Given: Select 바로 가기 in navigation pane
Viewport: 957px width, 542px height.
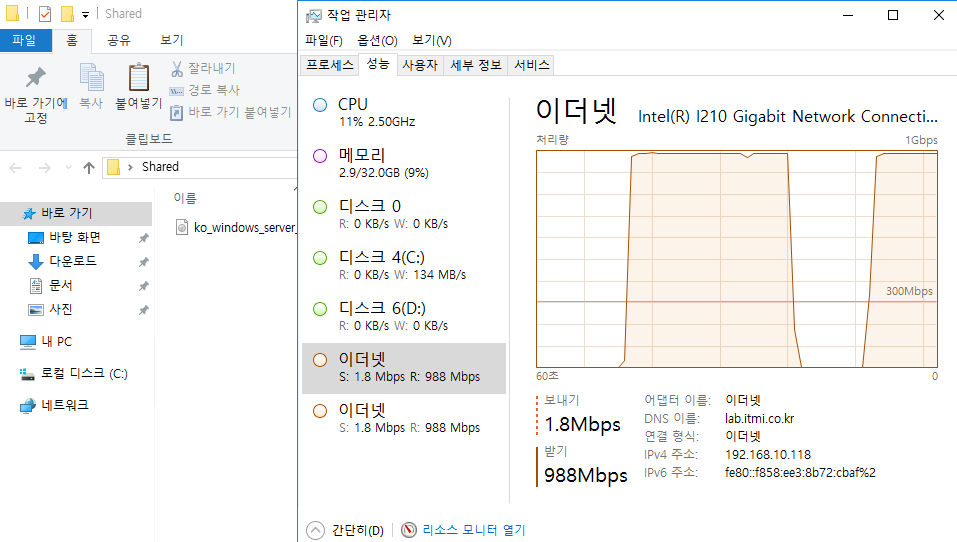Looking at the screenshot, I should click(76, 214).
